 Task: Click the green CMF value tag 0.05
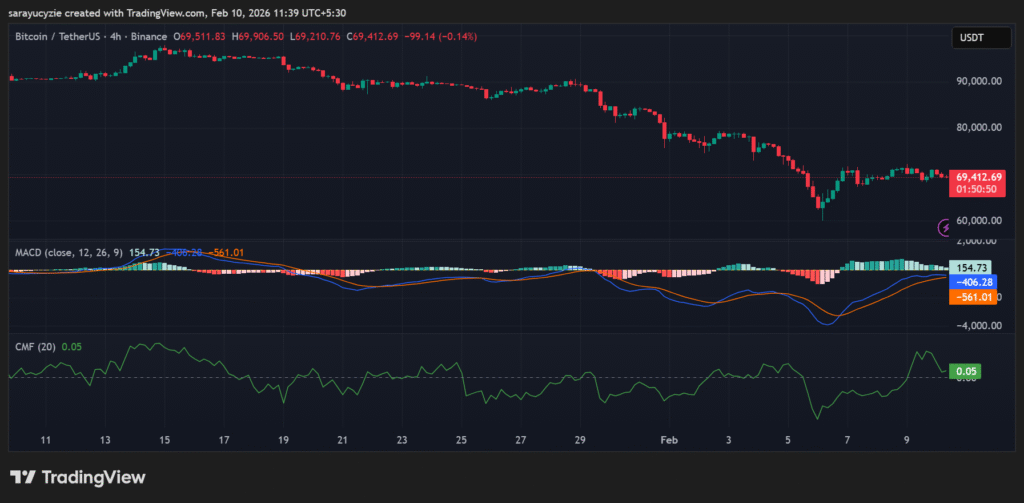click(965, 371)
